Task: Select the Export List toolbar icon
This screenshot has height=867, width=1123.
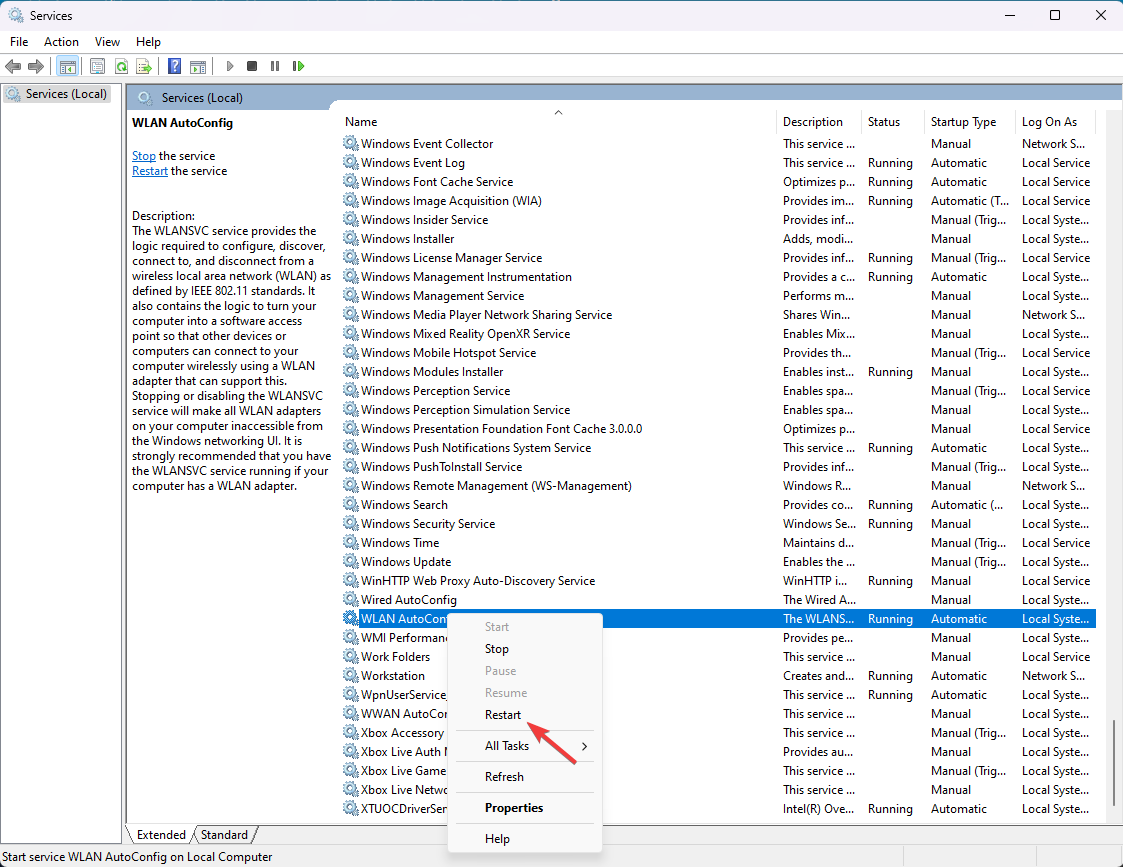Action: point(143,66)
